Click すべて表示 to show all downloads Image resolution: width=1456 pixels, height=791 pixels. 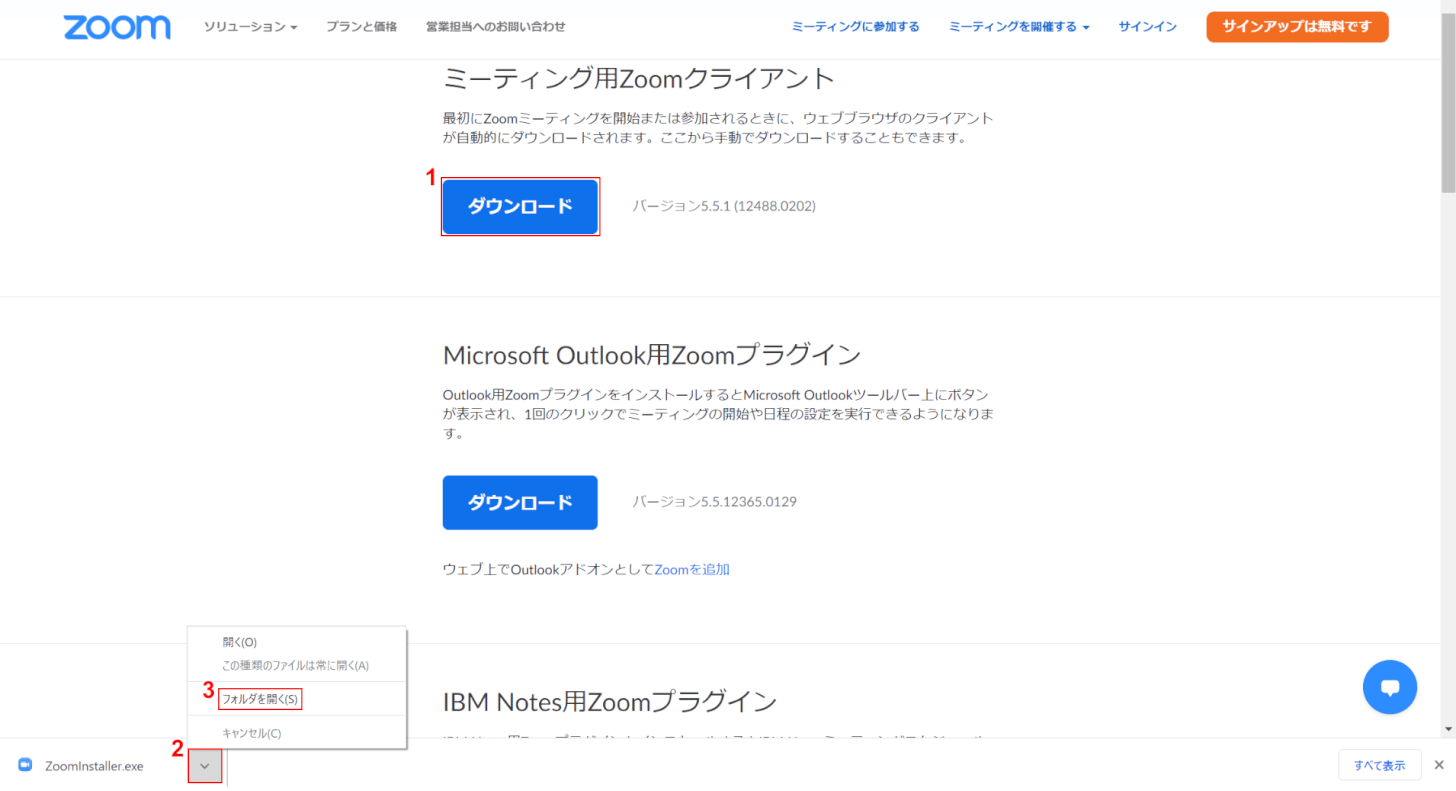(x=1379, y=765)
